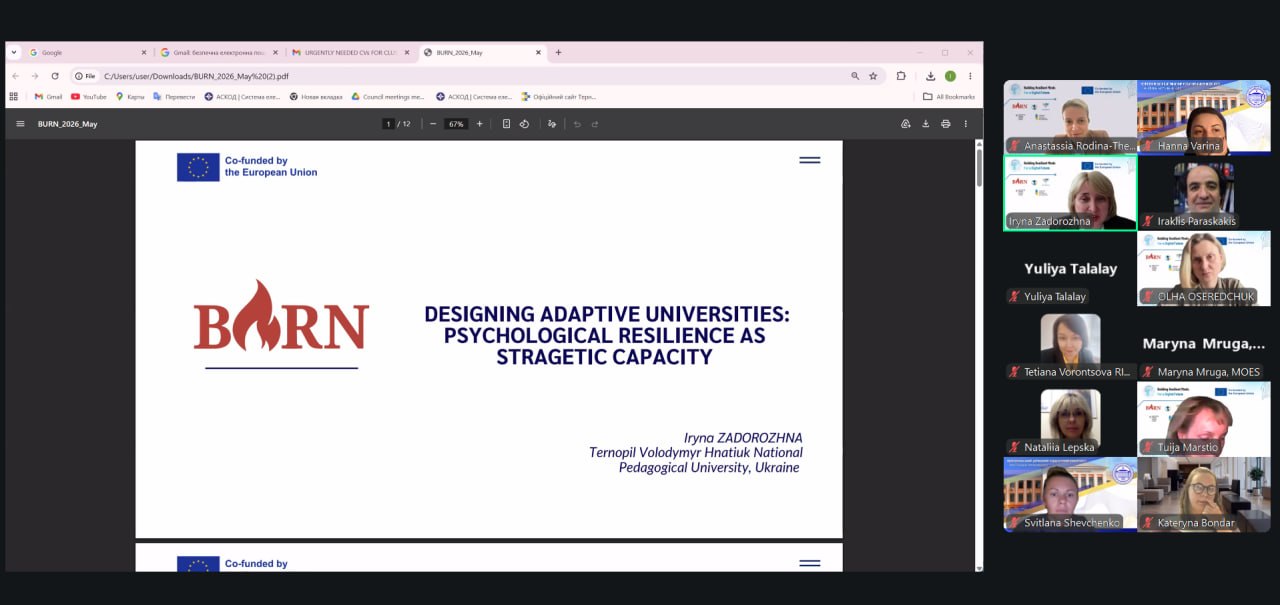Open Council meetings bookmark
The image size is (1280, 605).
coord(387,97)
